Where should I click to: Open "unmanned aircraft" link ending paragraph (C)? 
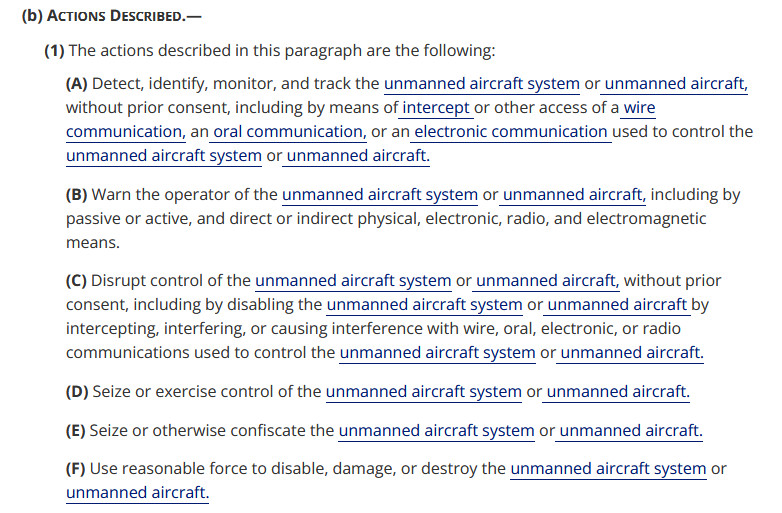pos(631,352)
